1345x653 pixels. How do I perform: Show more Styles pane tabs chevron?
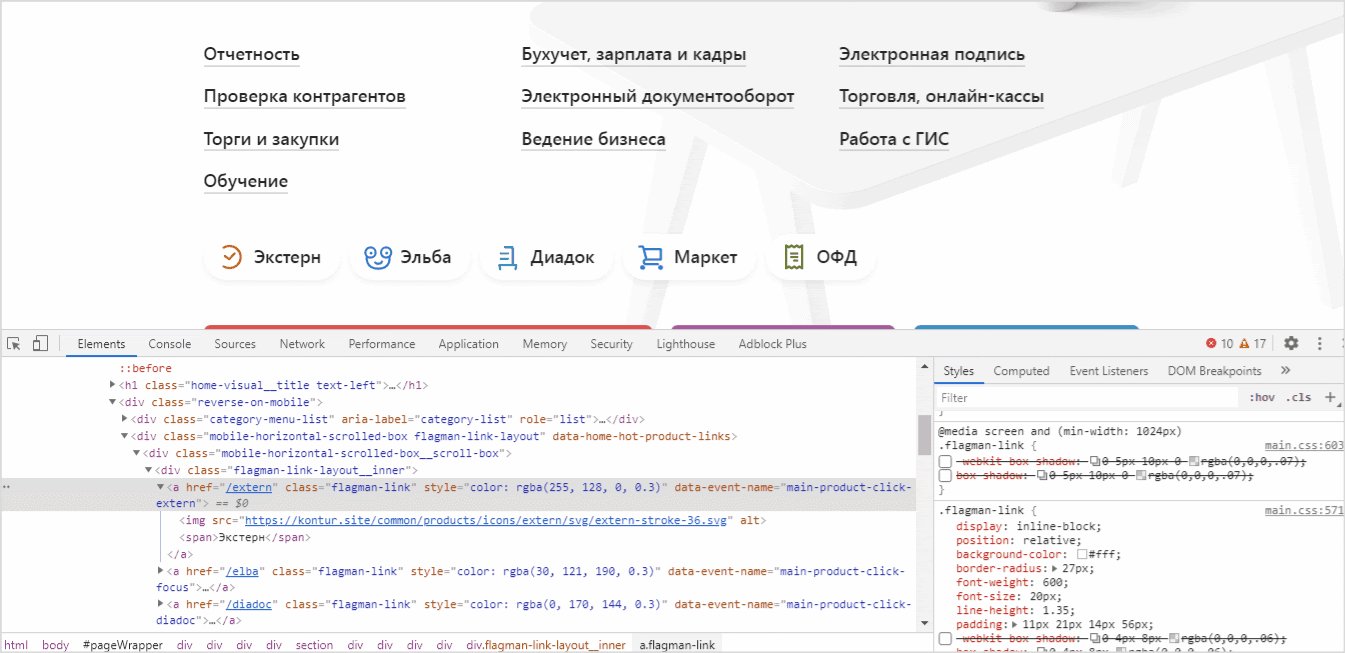click(1285, 370)
